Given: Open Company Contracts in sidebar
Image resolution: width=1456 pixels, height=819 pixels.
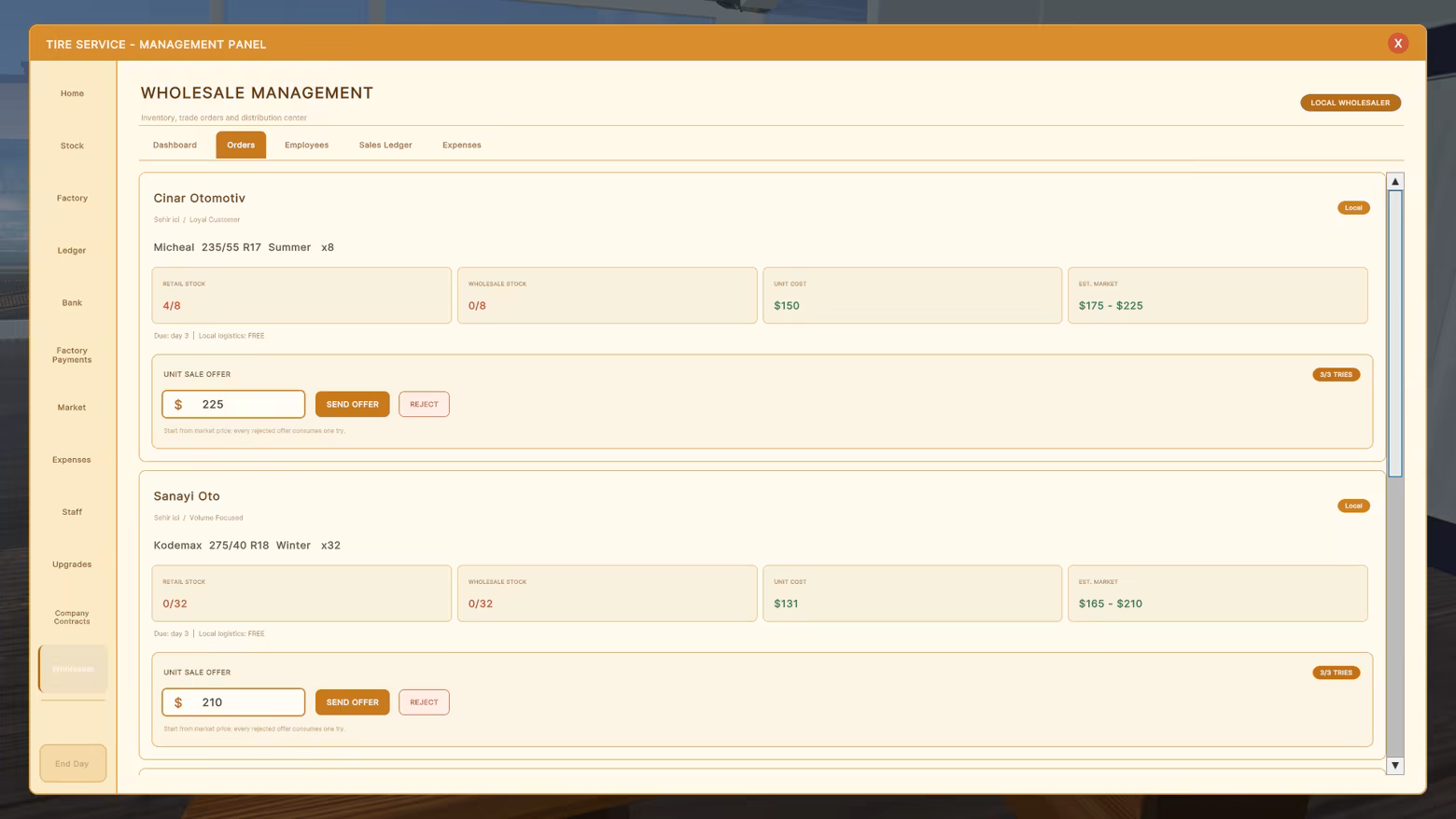Looking at the screenshot, I should point(72,617).
